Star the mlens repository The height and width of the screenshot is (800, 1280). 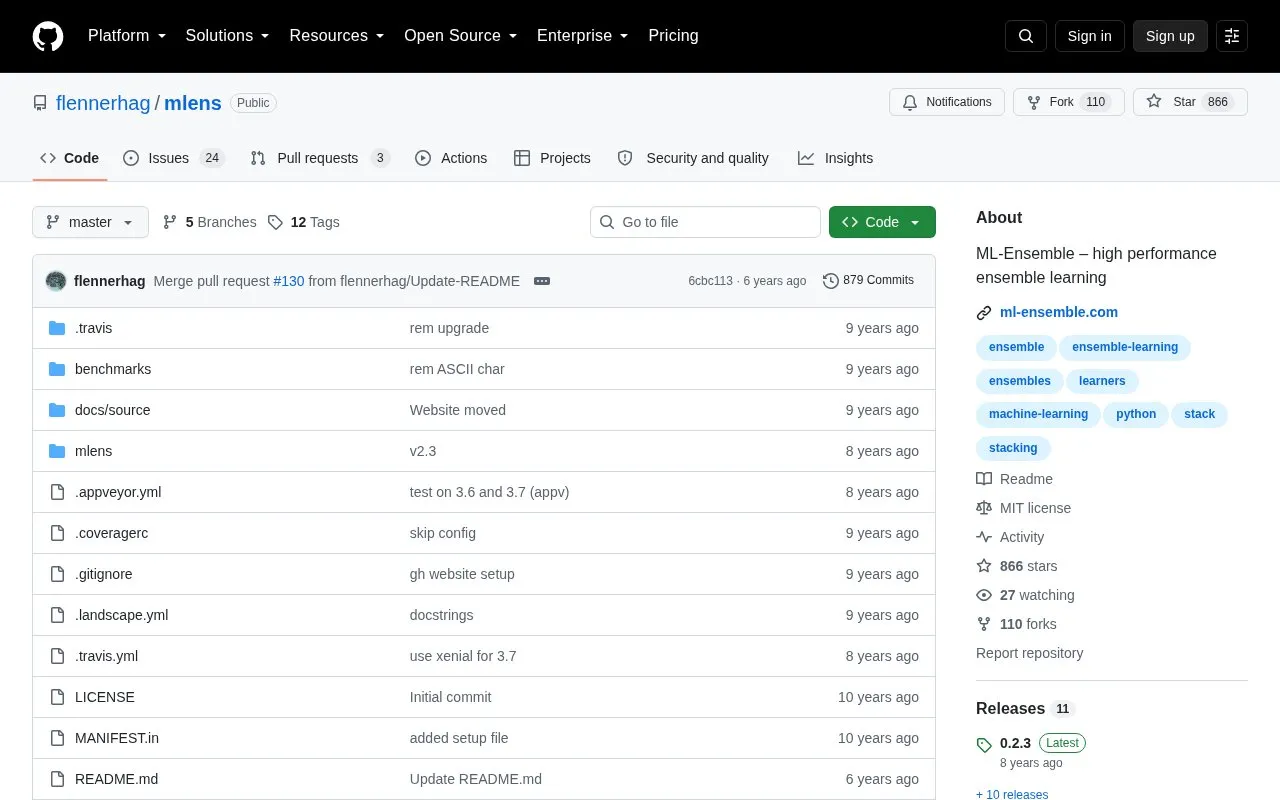pyautogui.click(x=1190, y=102)
